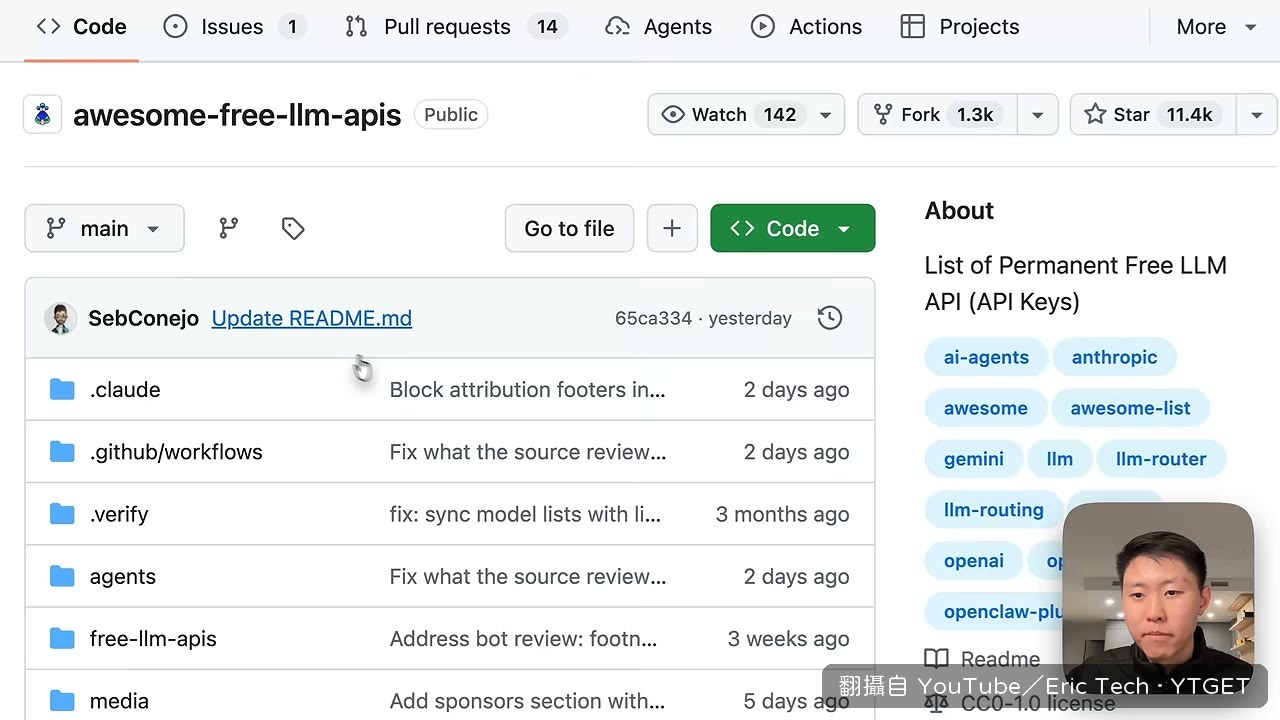
Task: Open the .claude folder
Action: [125, 389]
